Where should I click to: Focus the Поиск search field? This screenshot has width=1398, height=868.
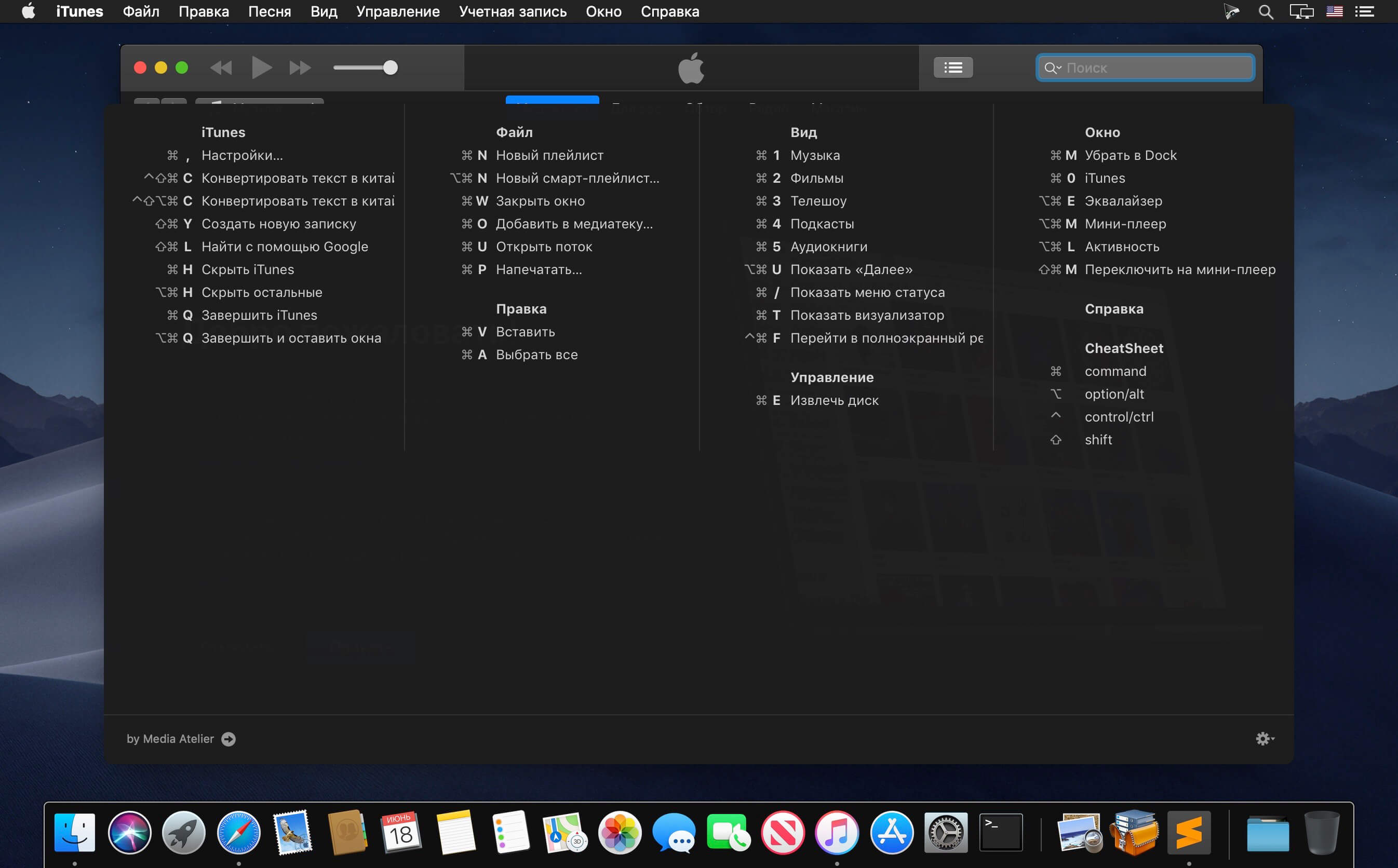pos(1146,67)
